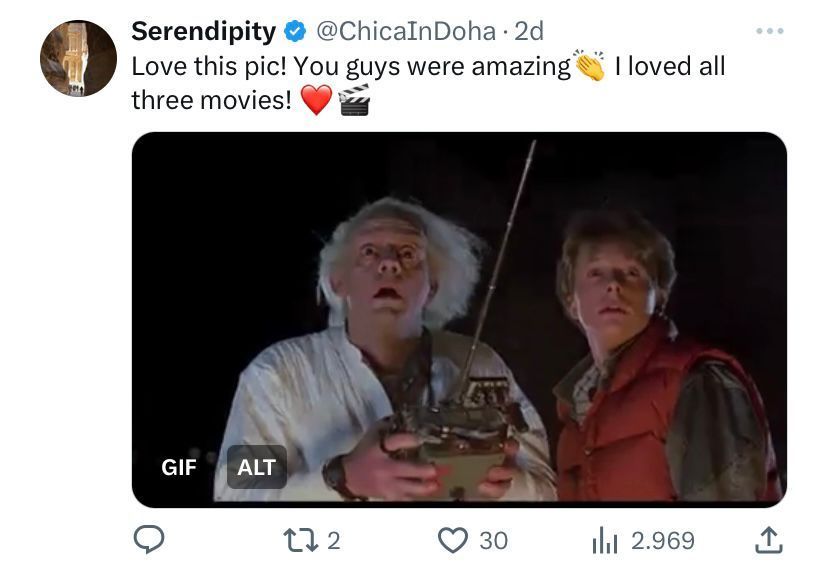Click the like count showing 30
The image size is (828, 577).
(494, 541)
